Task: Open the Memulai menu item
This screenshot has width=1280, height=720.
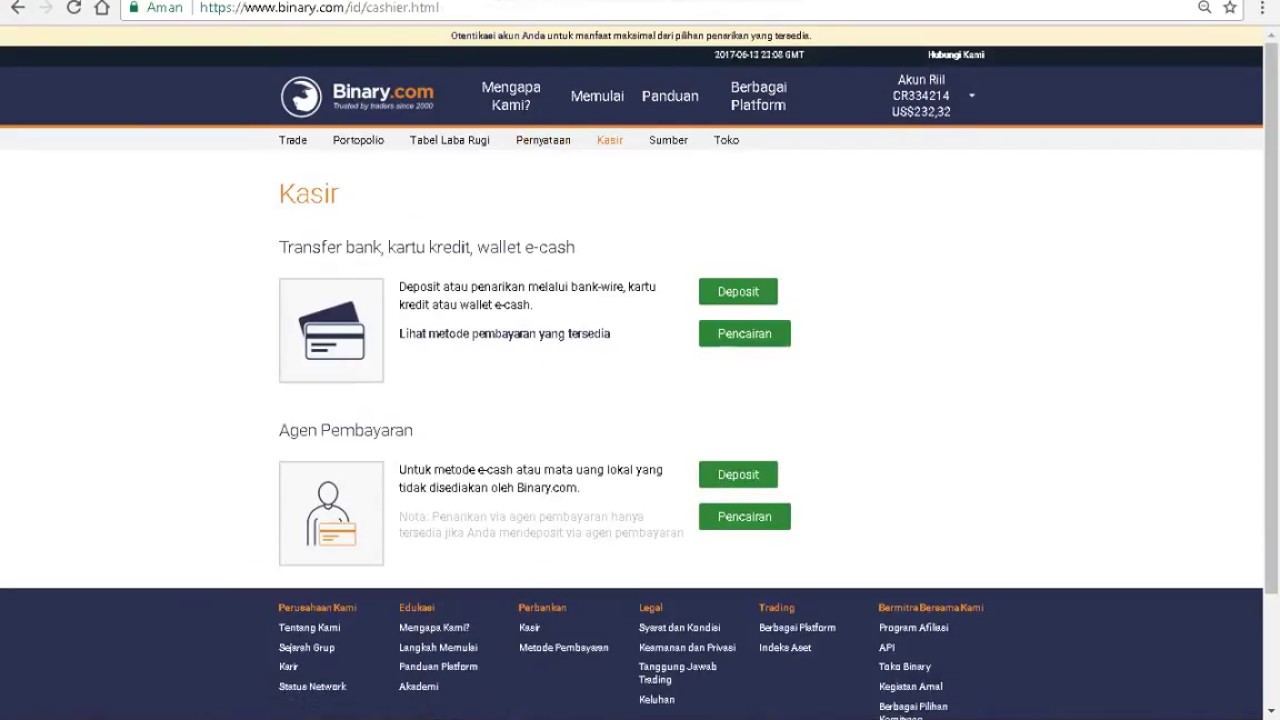Action: tap(597, 96)
